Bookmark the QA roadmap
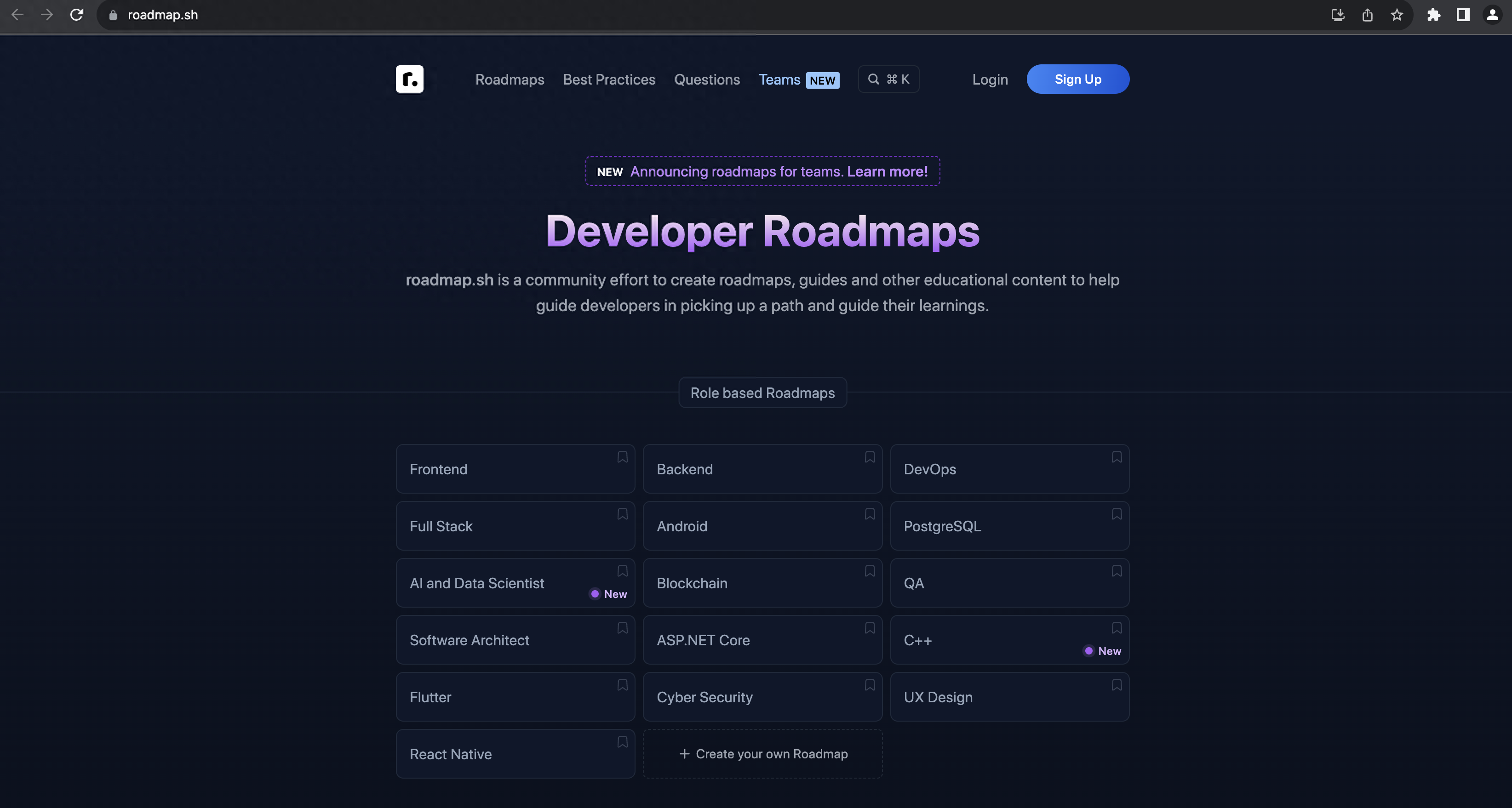Viewport: 1512px width, 808px height. pos(1117,571)
